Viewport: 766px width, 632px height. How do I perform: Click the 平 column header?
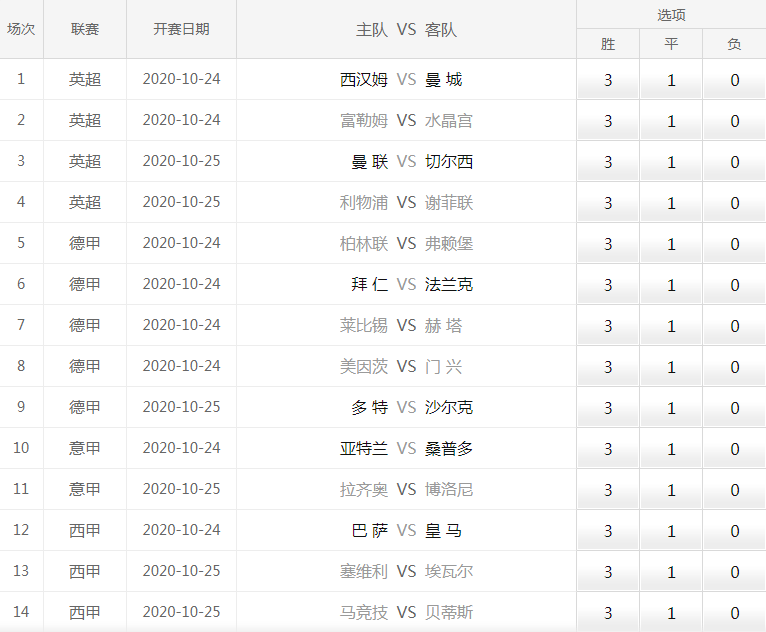671,44
